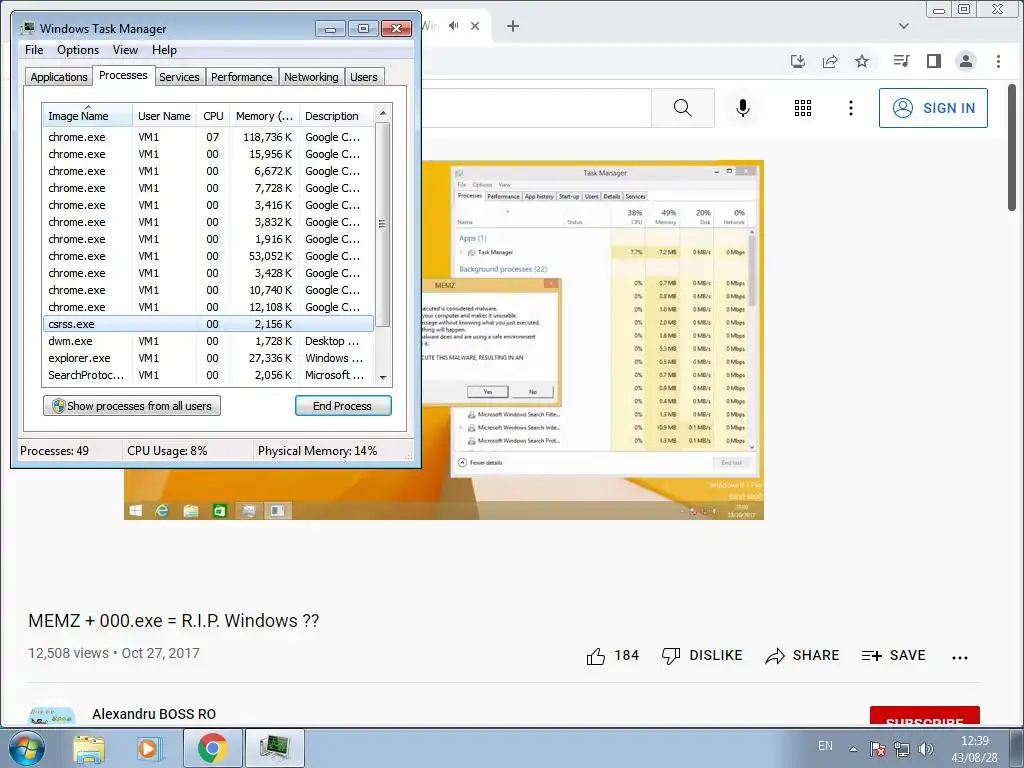Show hidden tray icons arrow
Screen dimensions: 1024x768
[x=853, y=748]
